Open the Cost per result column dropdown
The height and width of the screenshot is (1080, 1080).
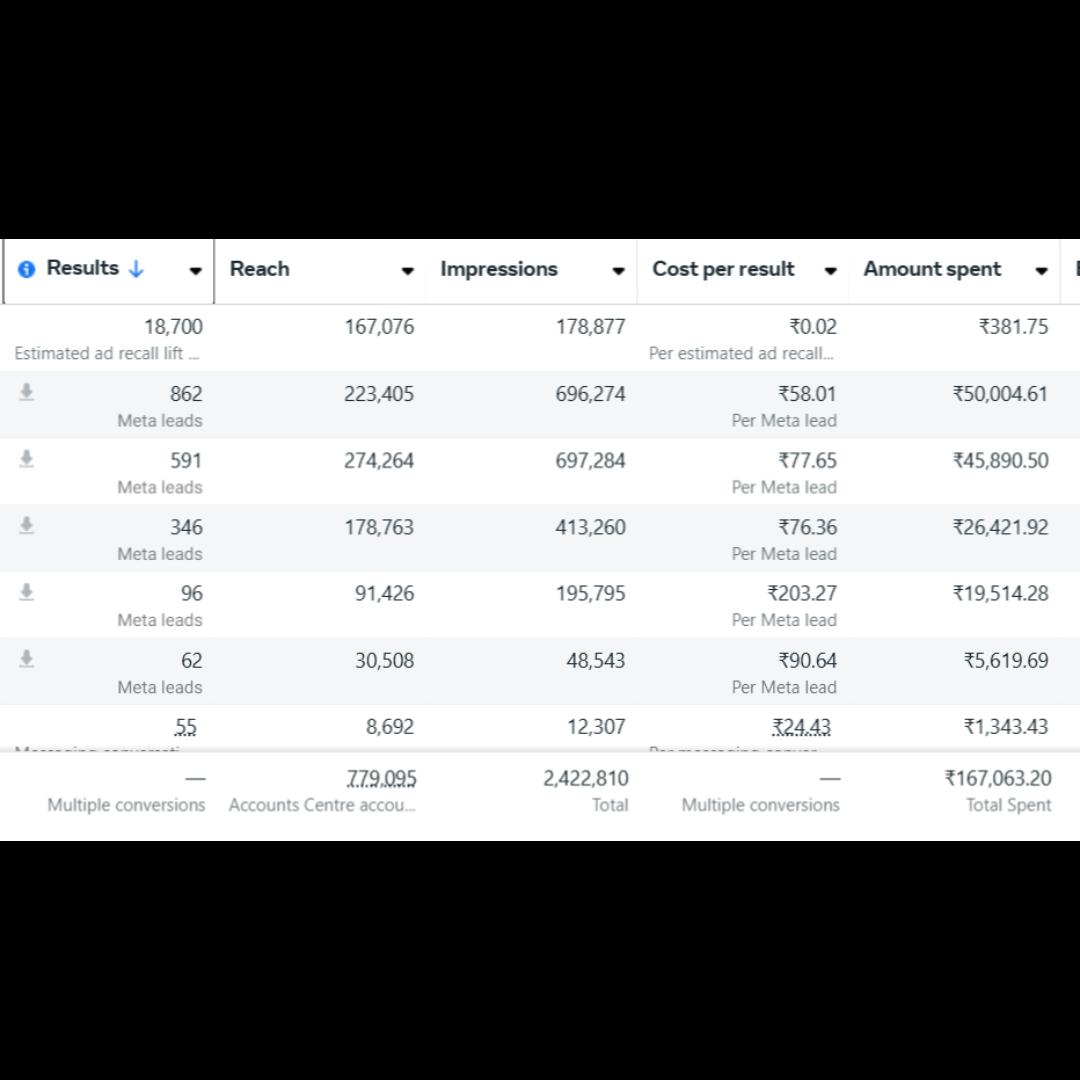tap(830, 271)
